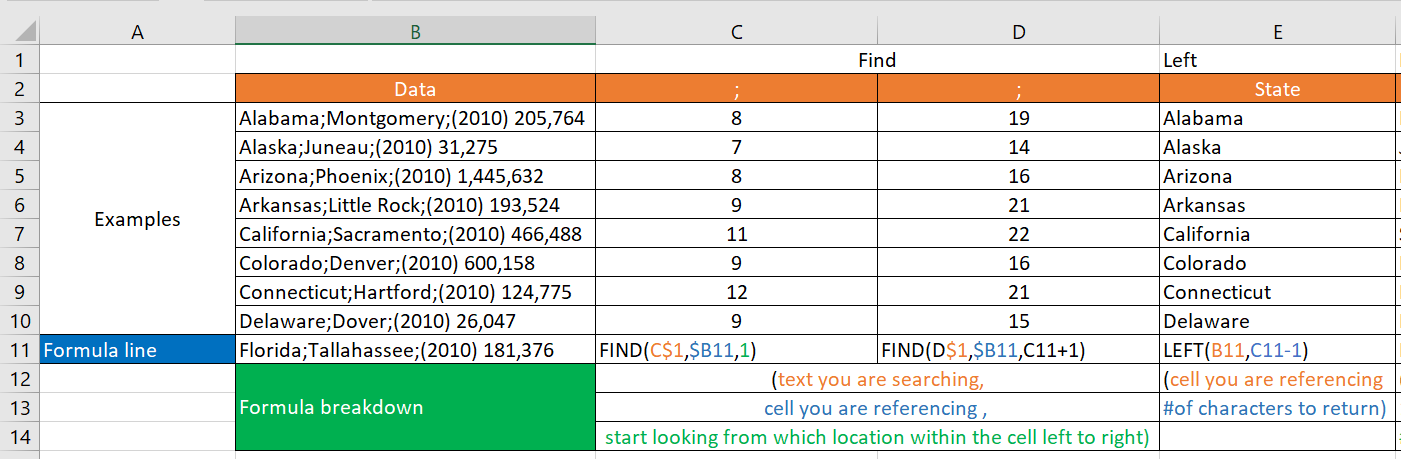The height and width of the screenshot is (459, 1401).
Task: Click the value 19 in column D
Action: coord(1018,118)
